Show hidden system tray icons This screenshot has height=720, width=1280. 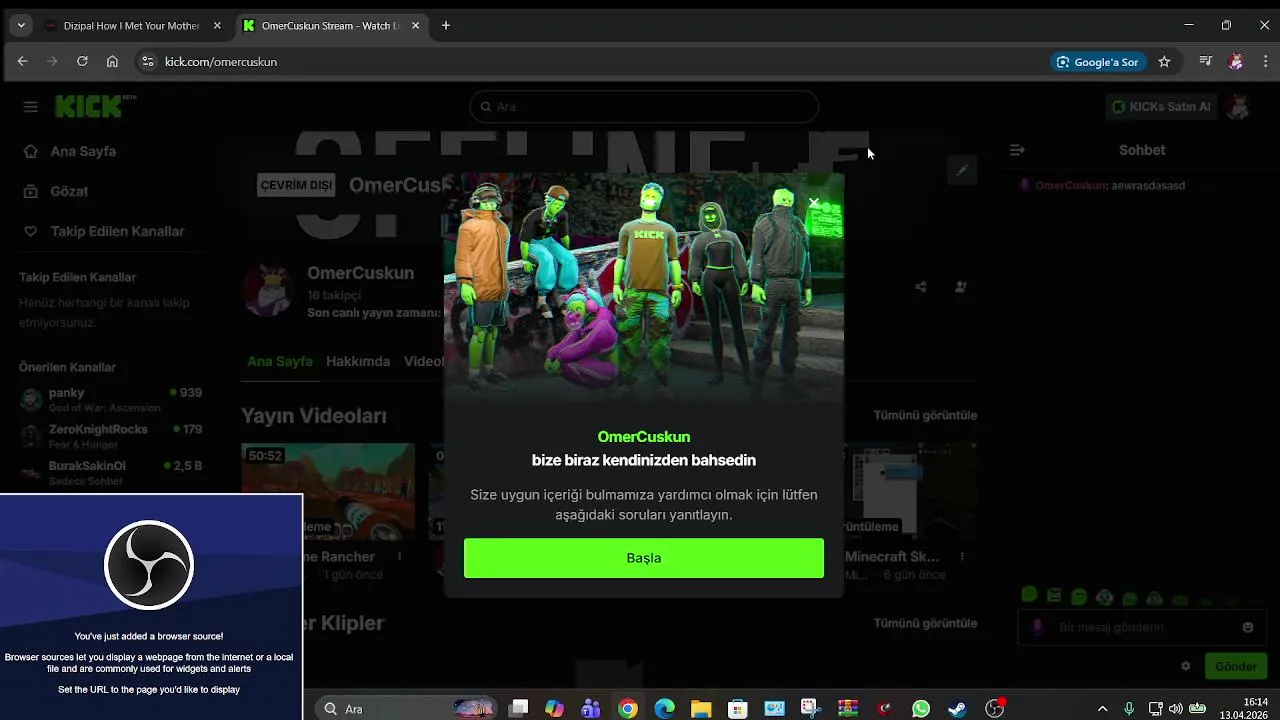[x=1103, y=708]
